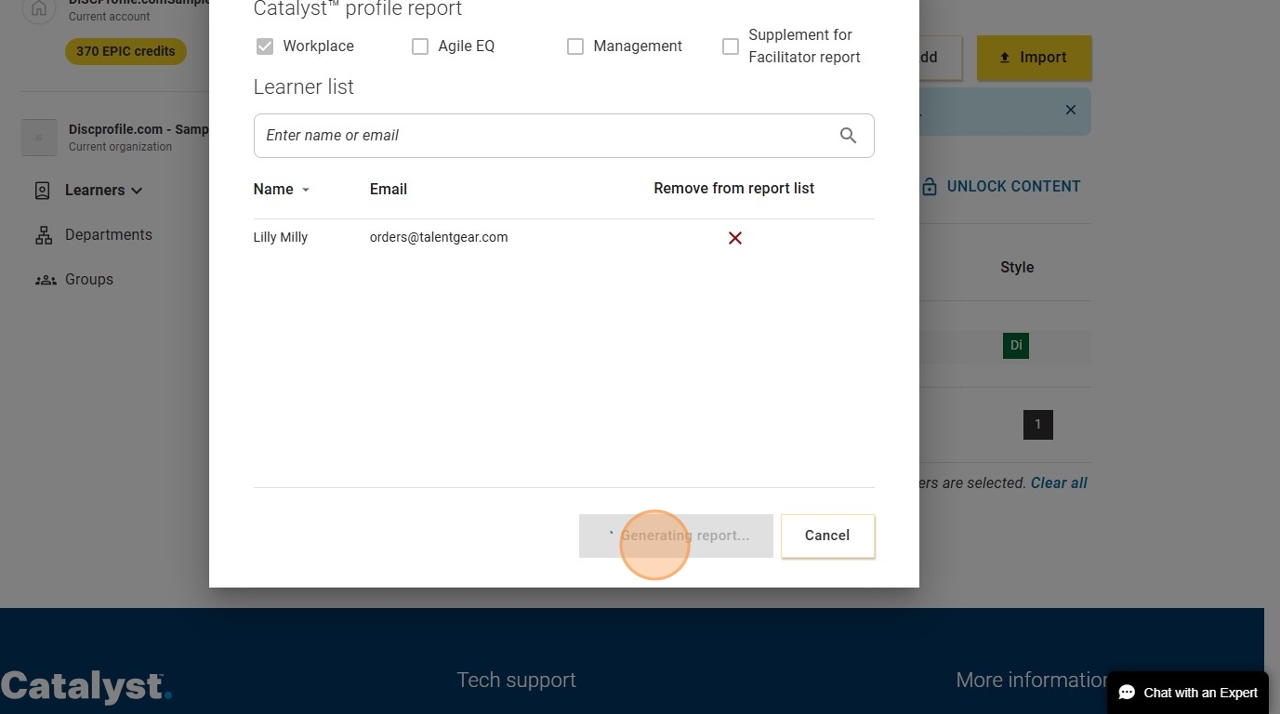Open Groups in the sidebar
Image resolution: width=1280 pixels, height=714 pixels.
89,280
